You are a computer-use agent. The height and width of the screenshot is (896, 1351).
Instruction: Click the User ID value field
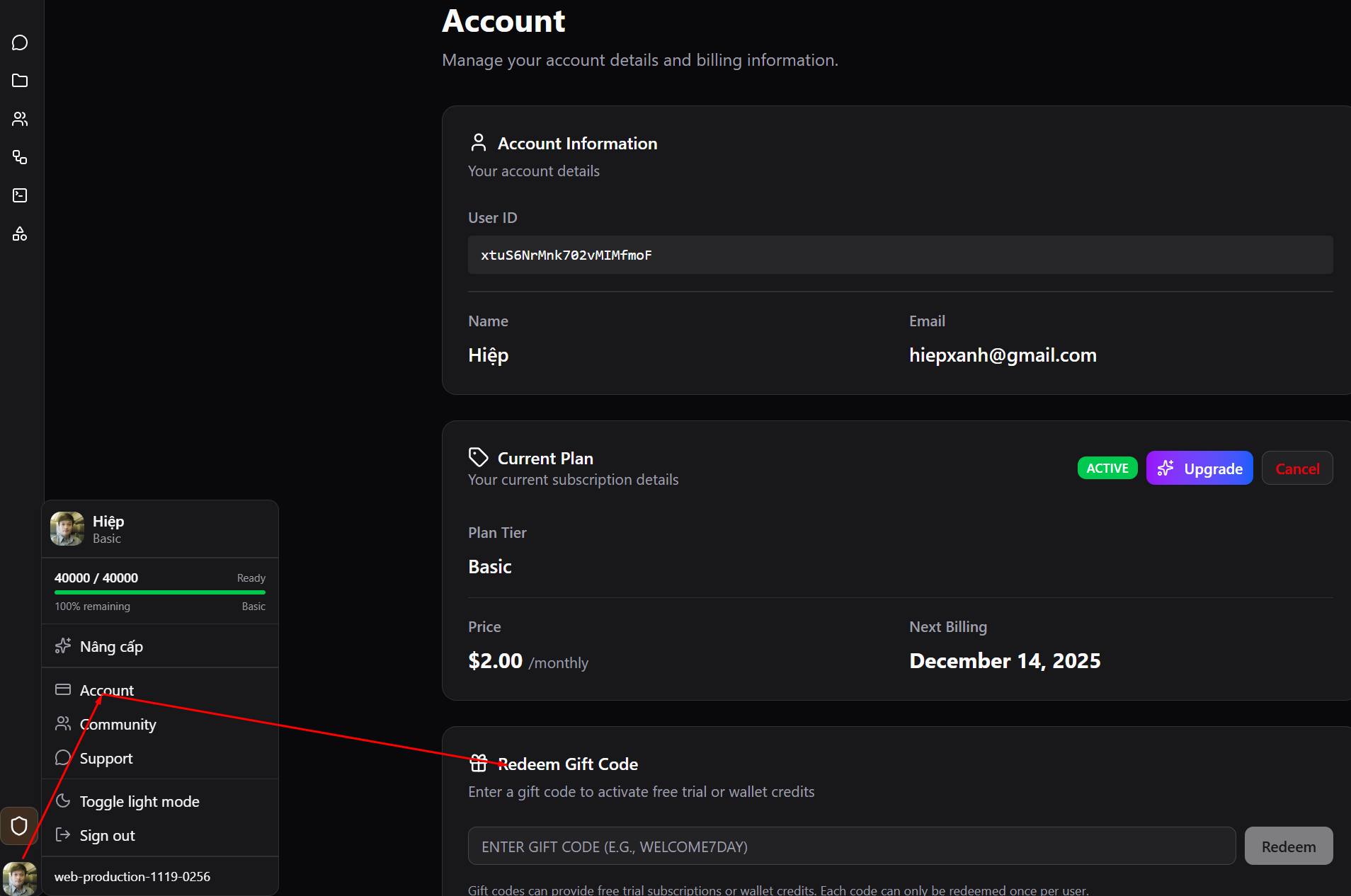tap(901, 255)
